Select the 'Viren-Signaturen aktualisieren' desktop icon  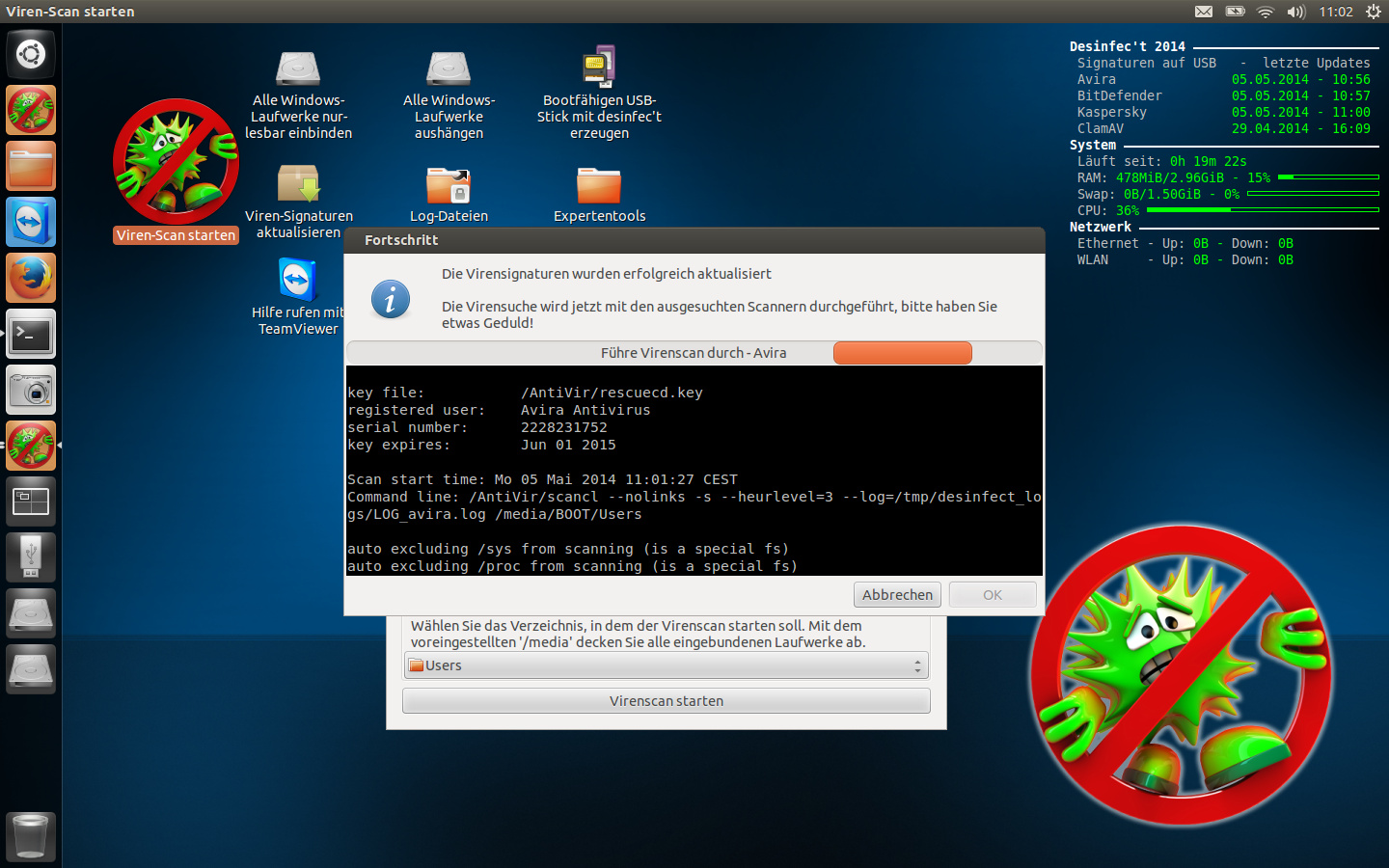coord(298,201)
